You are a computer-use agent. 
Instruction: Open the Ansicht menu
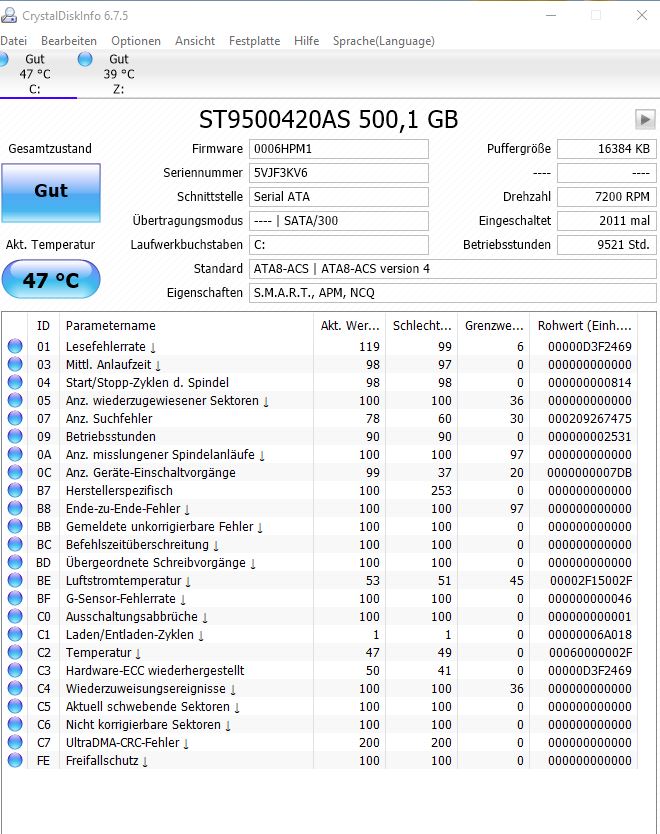coord(195,41)
